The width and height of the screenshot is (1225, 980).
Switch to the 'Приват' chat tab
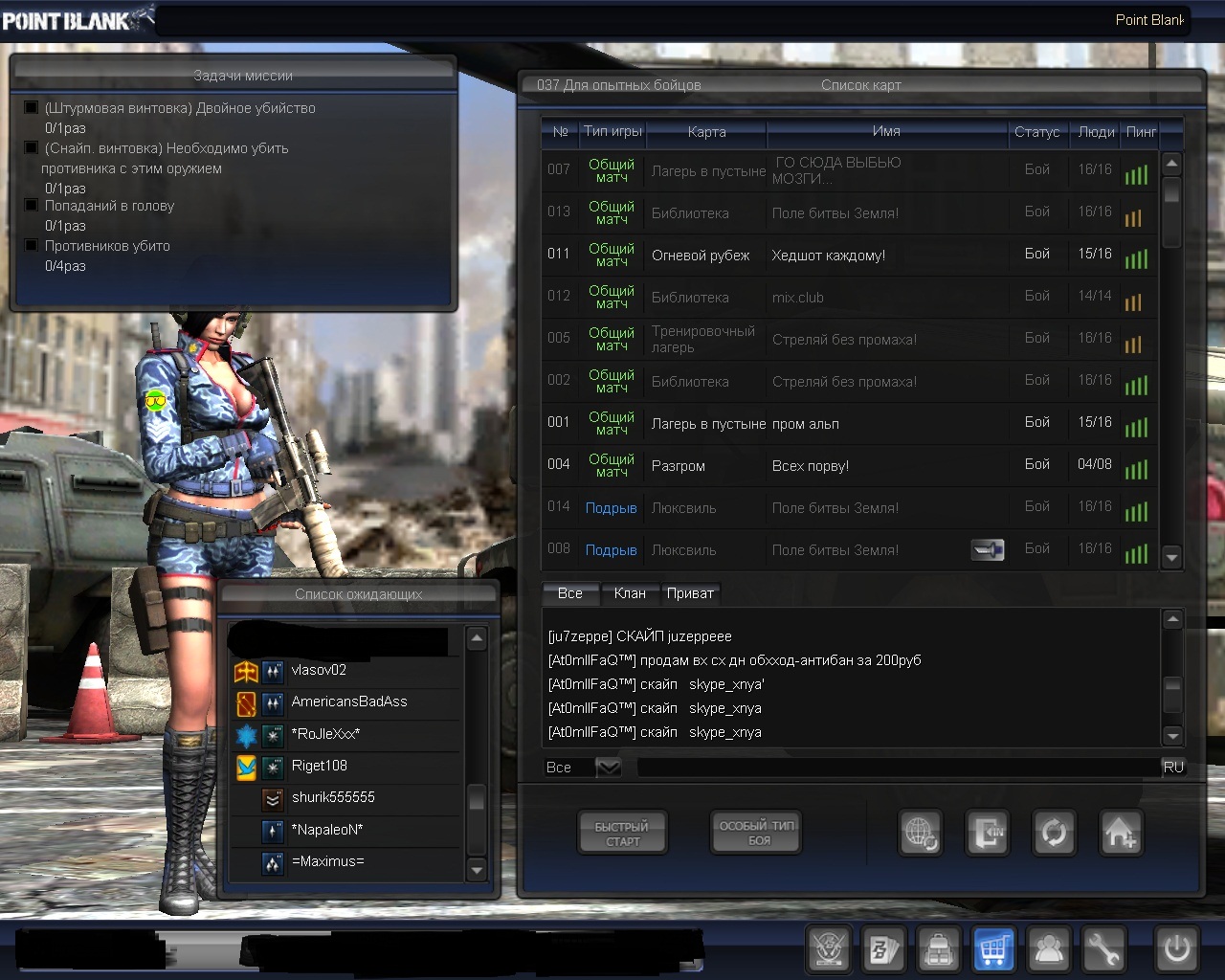click(x=689, y=593)
